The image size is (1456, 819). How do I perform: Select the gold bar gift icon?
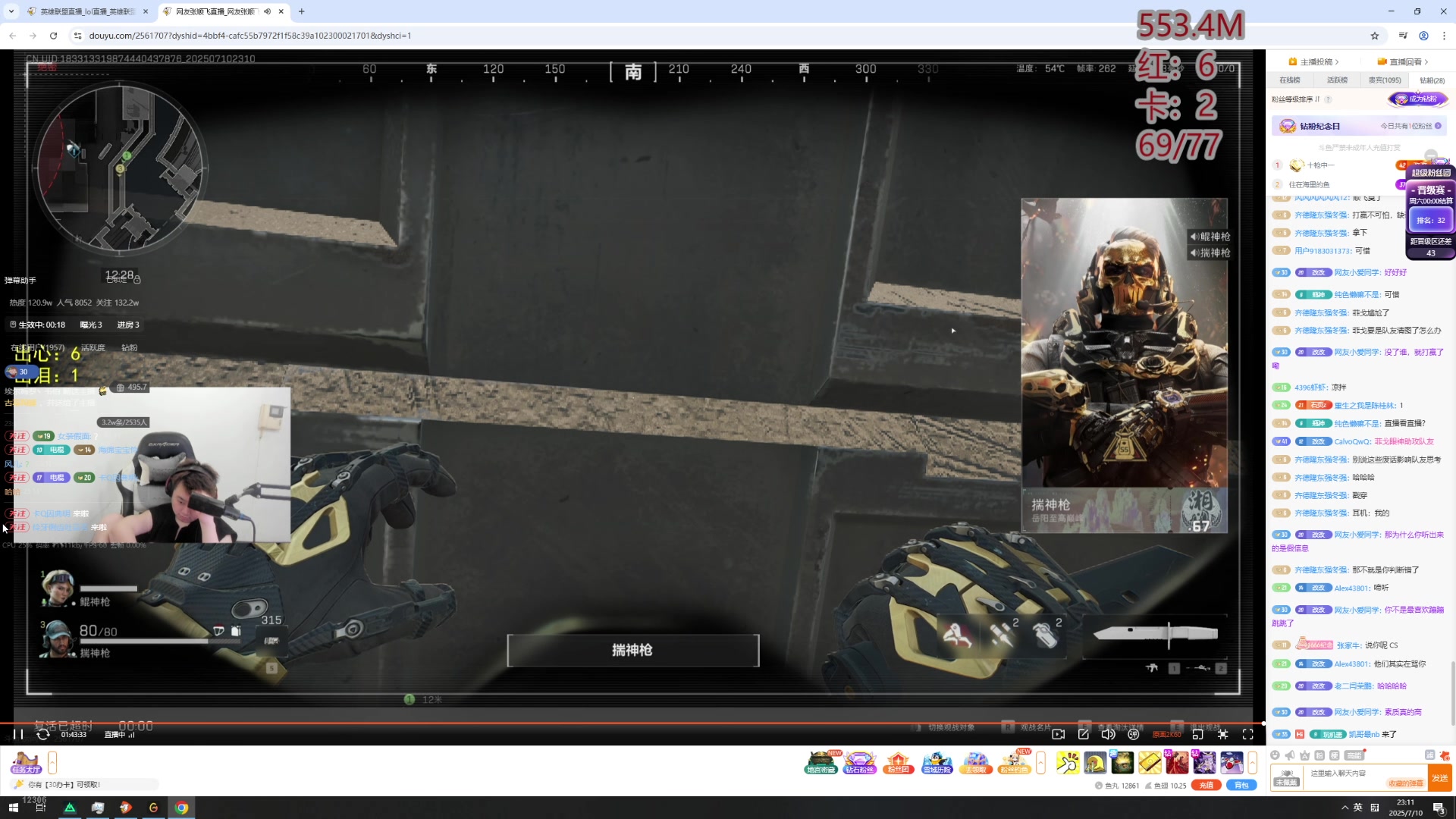[x=1150, y=762]
